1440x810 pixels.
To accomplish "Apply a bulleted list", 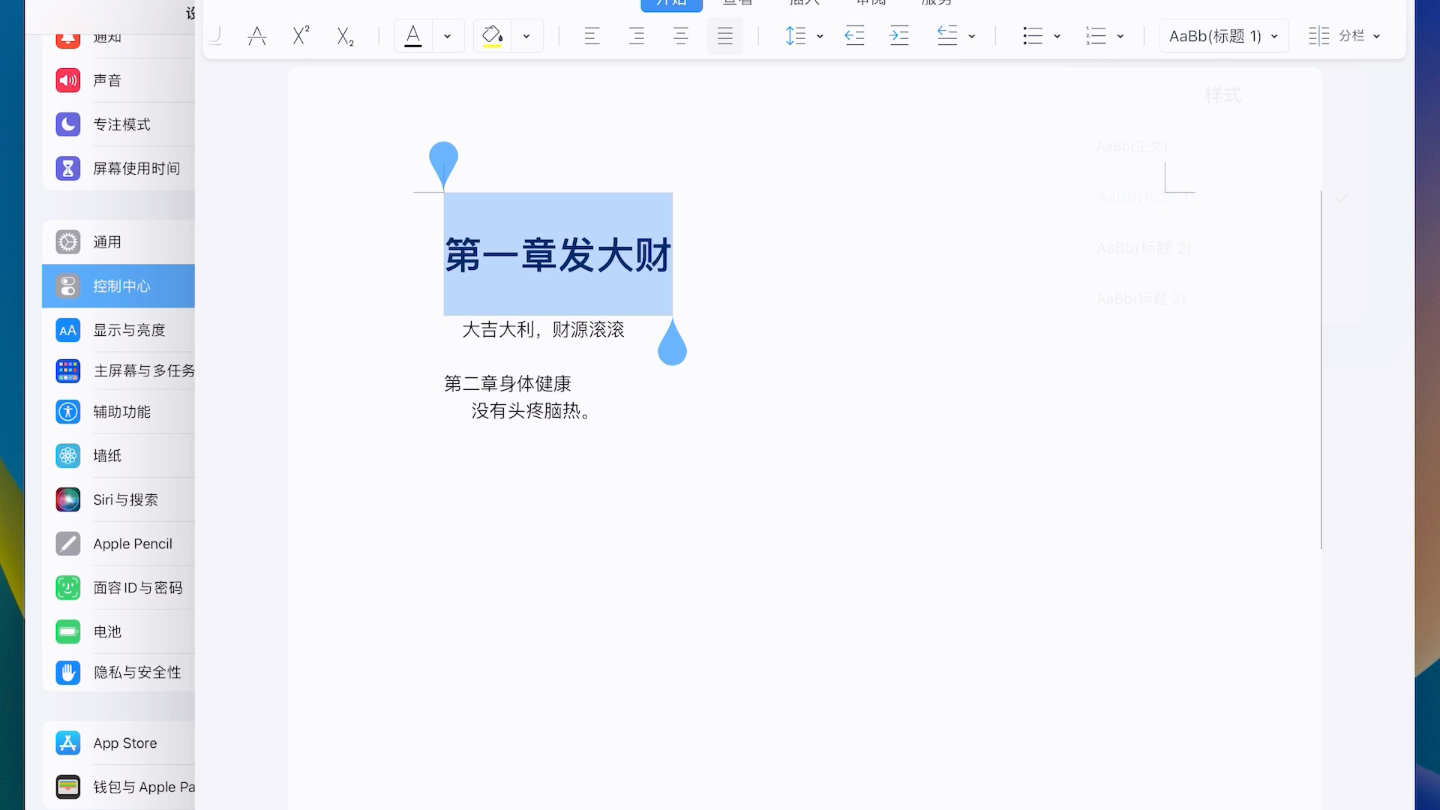I will click(1033, 36).
